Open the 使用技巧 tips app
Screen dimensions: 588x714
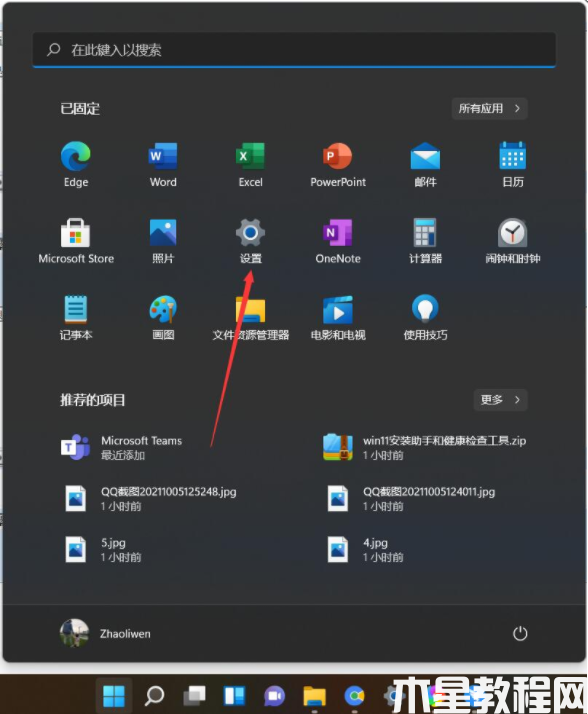point(425,317)
